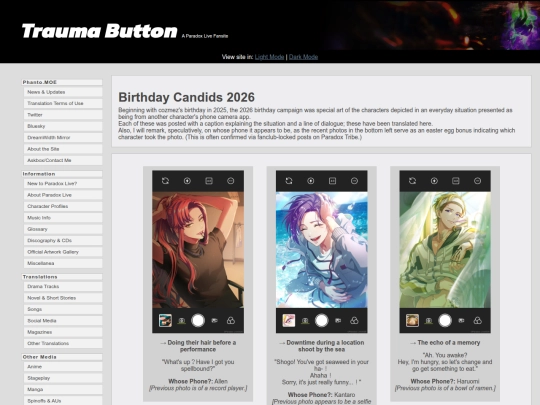This screenshot has height=405, width=540.
Task: Click aspect ratio icon on first phone card
Action: (x=209, y=181)
